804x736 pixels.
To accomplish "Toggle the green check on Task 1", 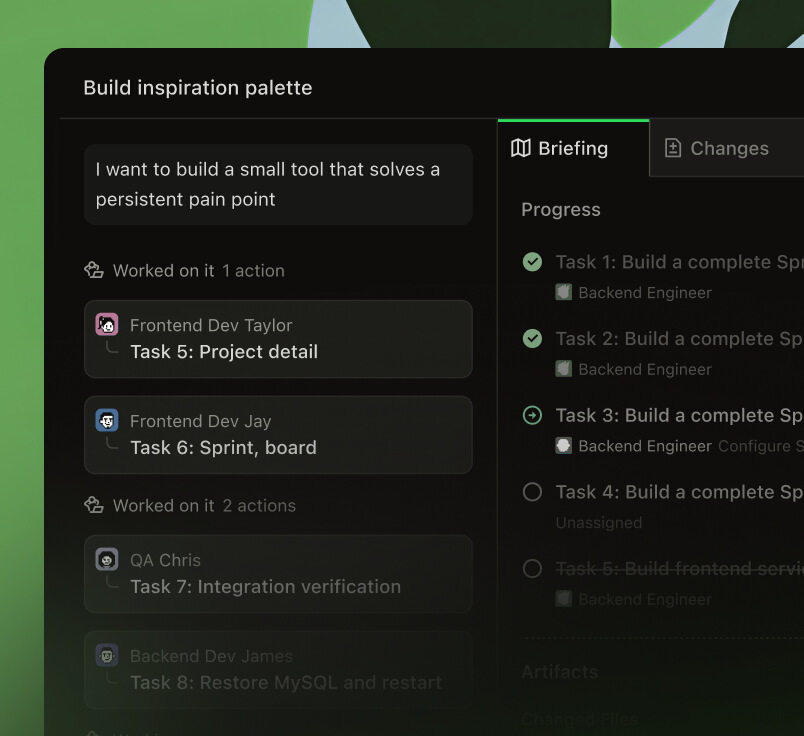I will click(532, 262).
